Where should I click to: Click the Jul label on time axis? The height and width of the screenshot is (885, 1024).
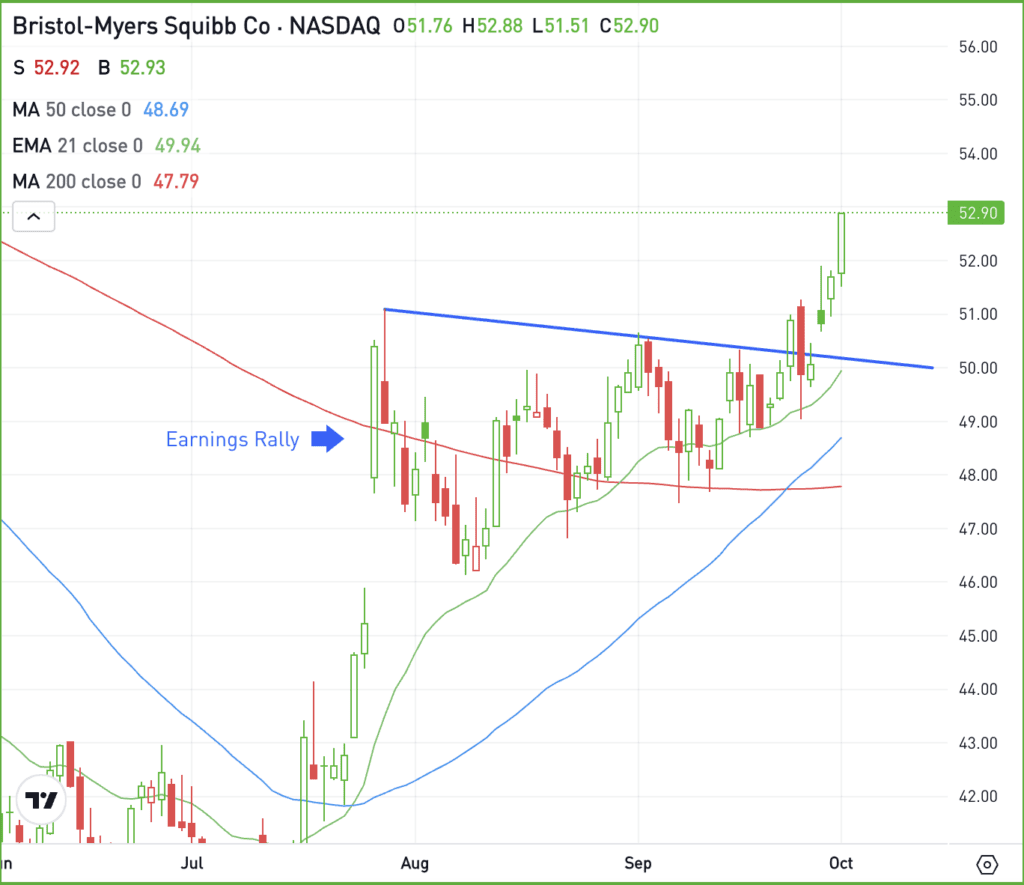coord(192,863)
